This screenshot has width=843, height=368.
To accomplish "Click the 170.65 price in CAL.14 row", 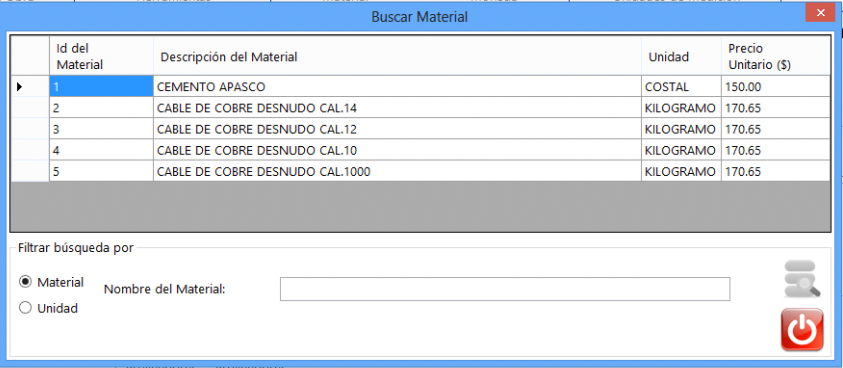I will (776, 108).
